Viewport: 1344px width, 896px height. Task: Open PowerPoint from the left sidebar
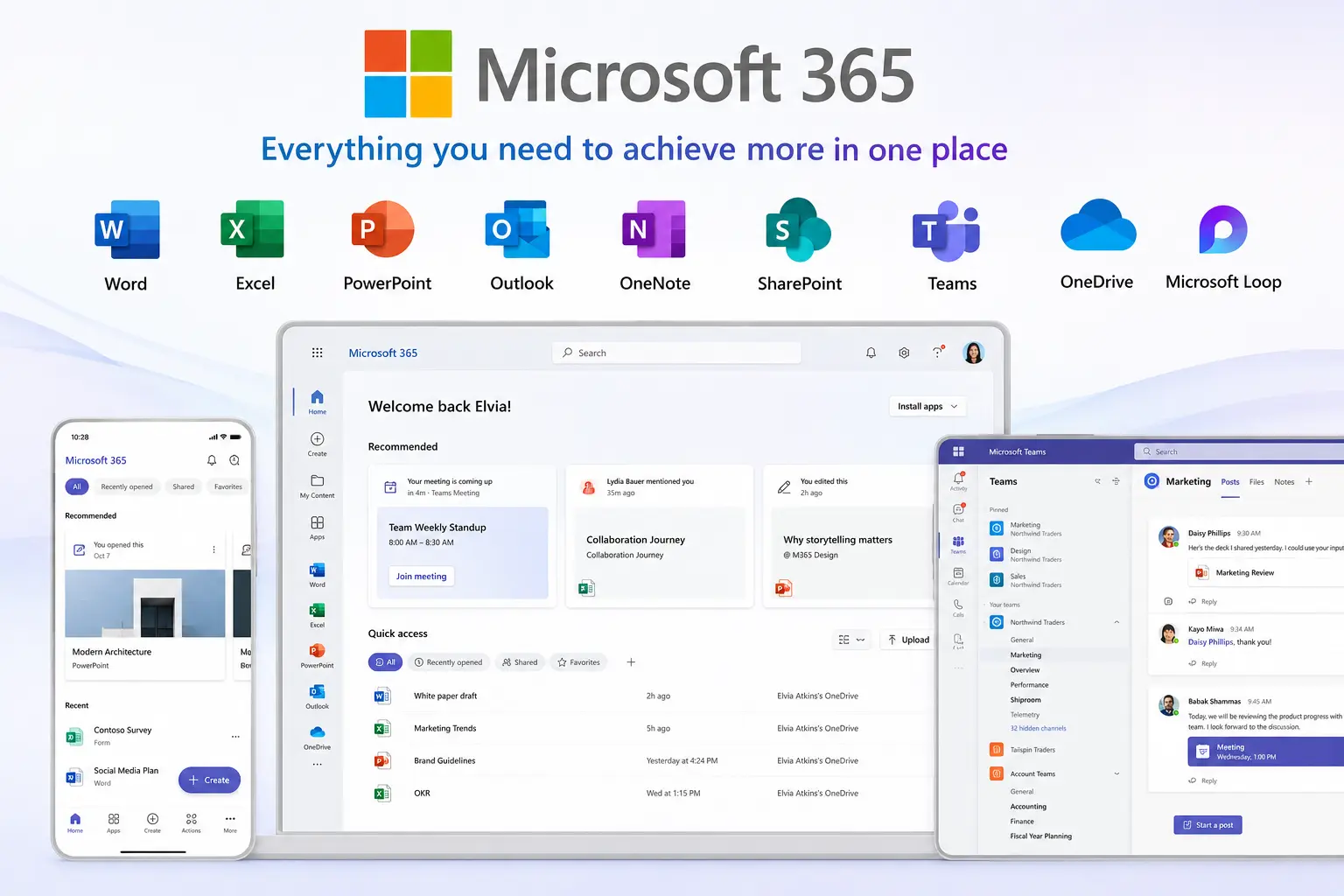(x=317, y=656)
